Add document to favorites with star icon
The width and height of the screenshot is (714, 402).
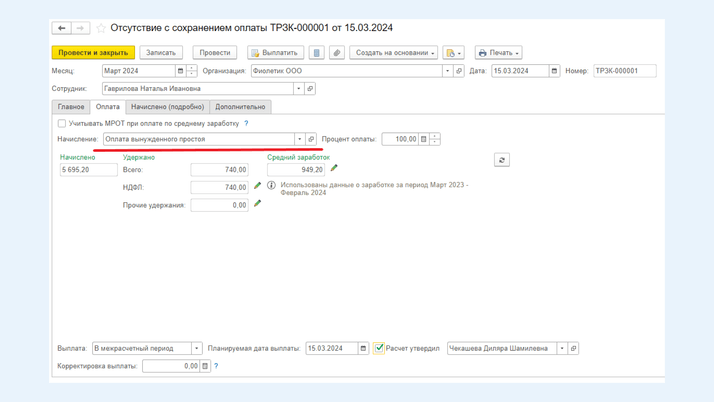tap(101, 28)
